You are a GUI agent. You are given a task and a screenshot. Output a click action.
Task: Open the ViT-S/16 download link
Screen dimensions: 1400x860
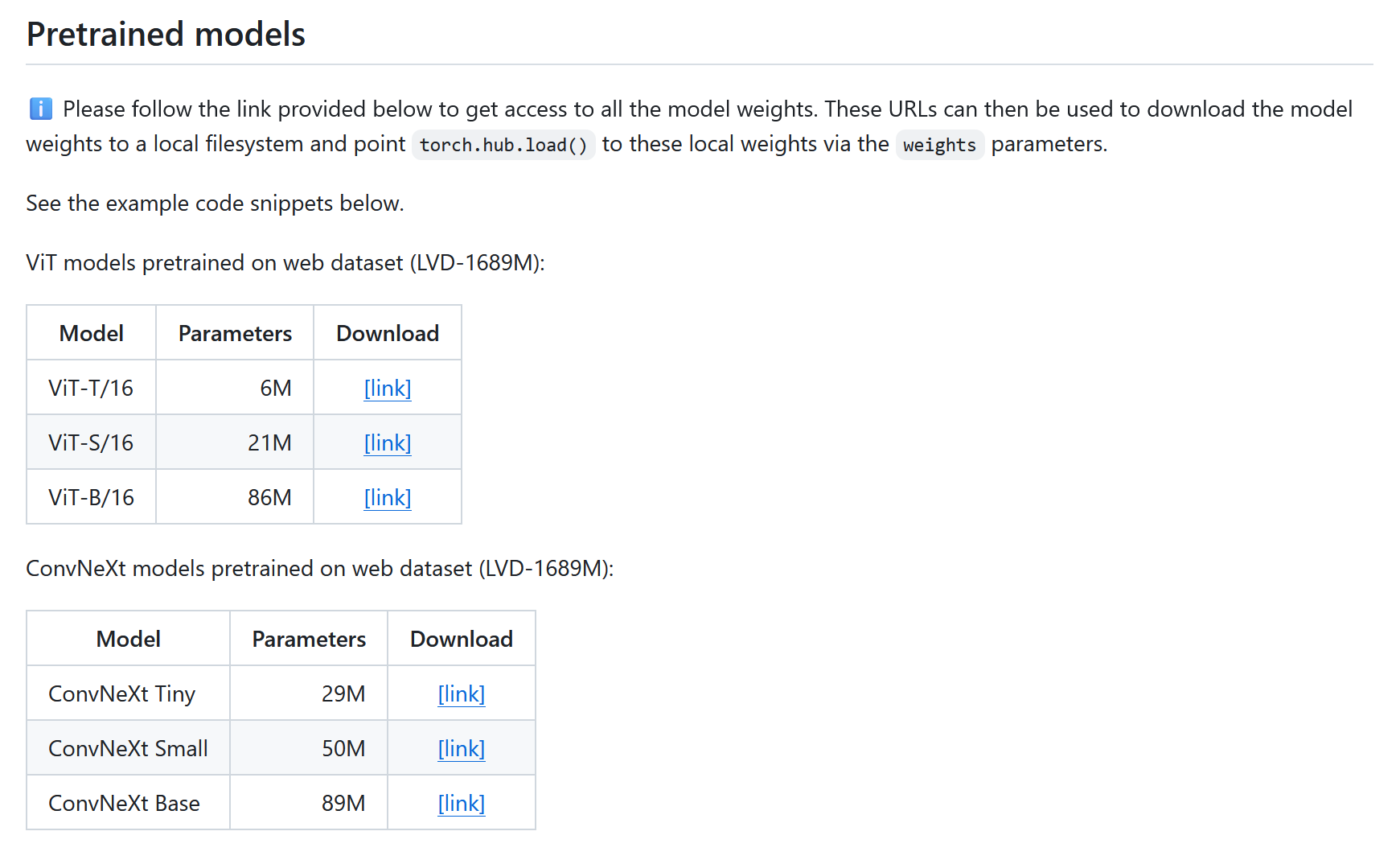coord(388,443)
